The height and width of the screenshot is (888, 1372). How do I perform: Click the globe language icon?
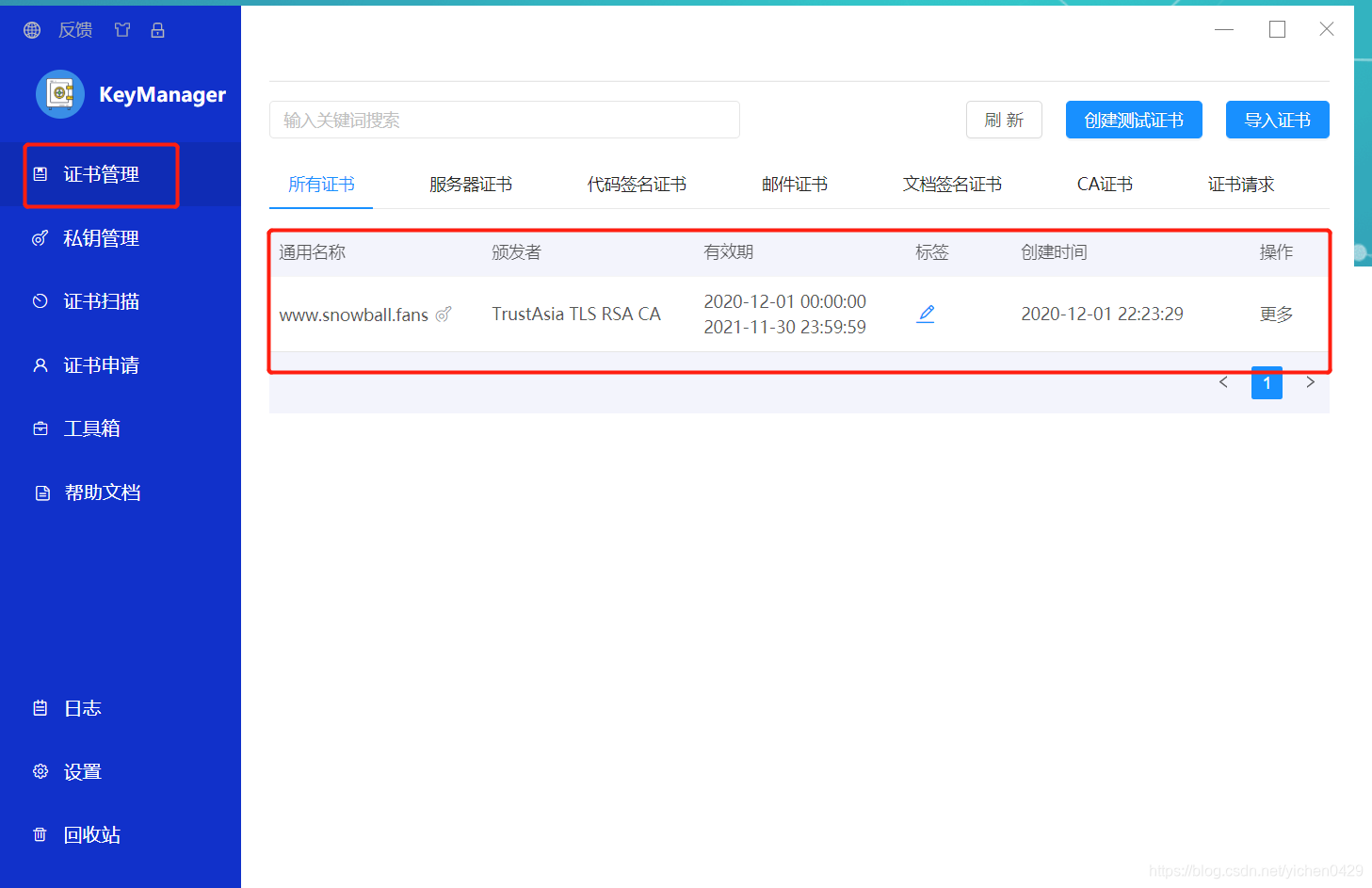click(32, 30)
